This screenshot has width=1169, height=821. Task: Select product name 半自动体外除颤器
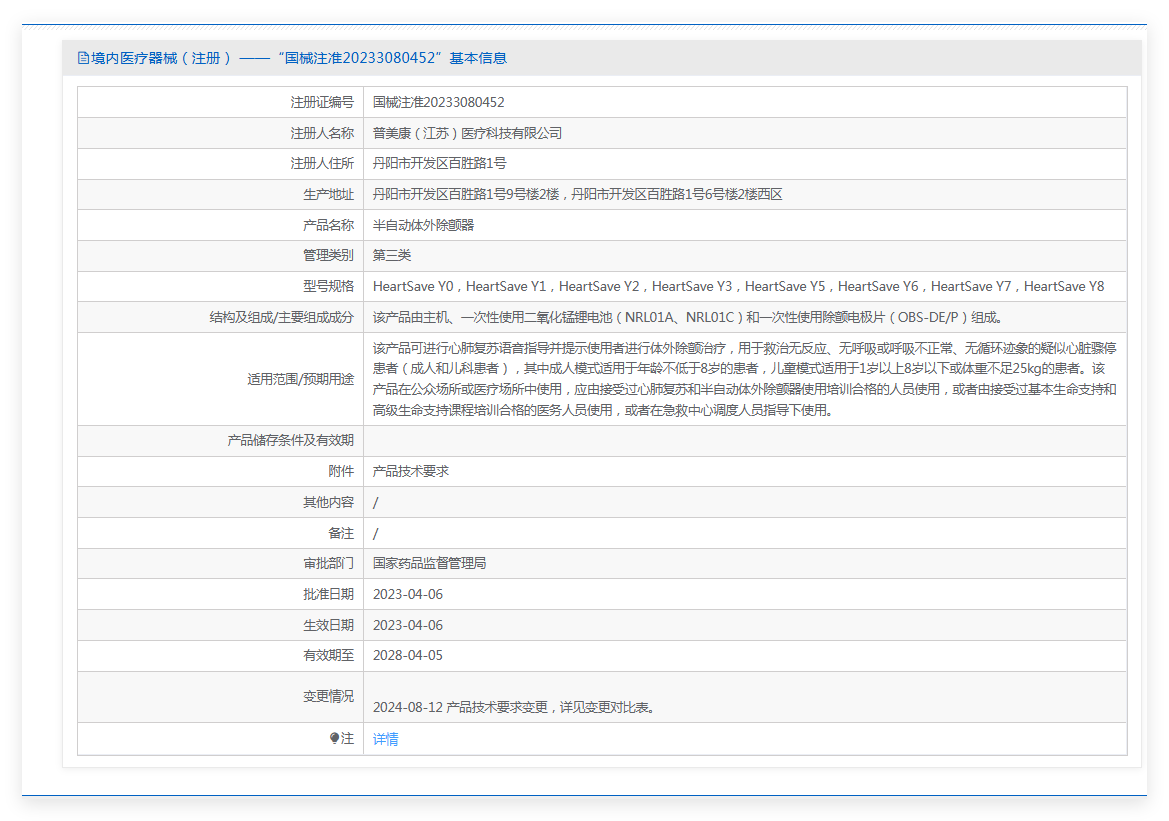click(x=423, y=225)
